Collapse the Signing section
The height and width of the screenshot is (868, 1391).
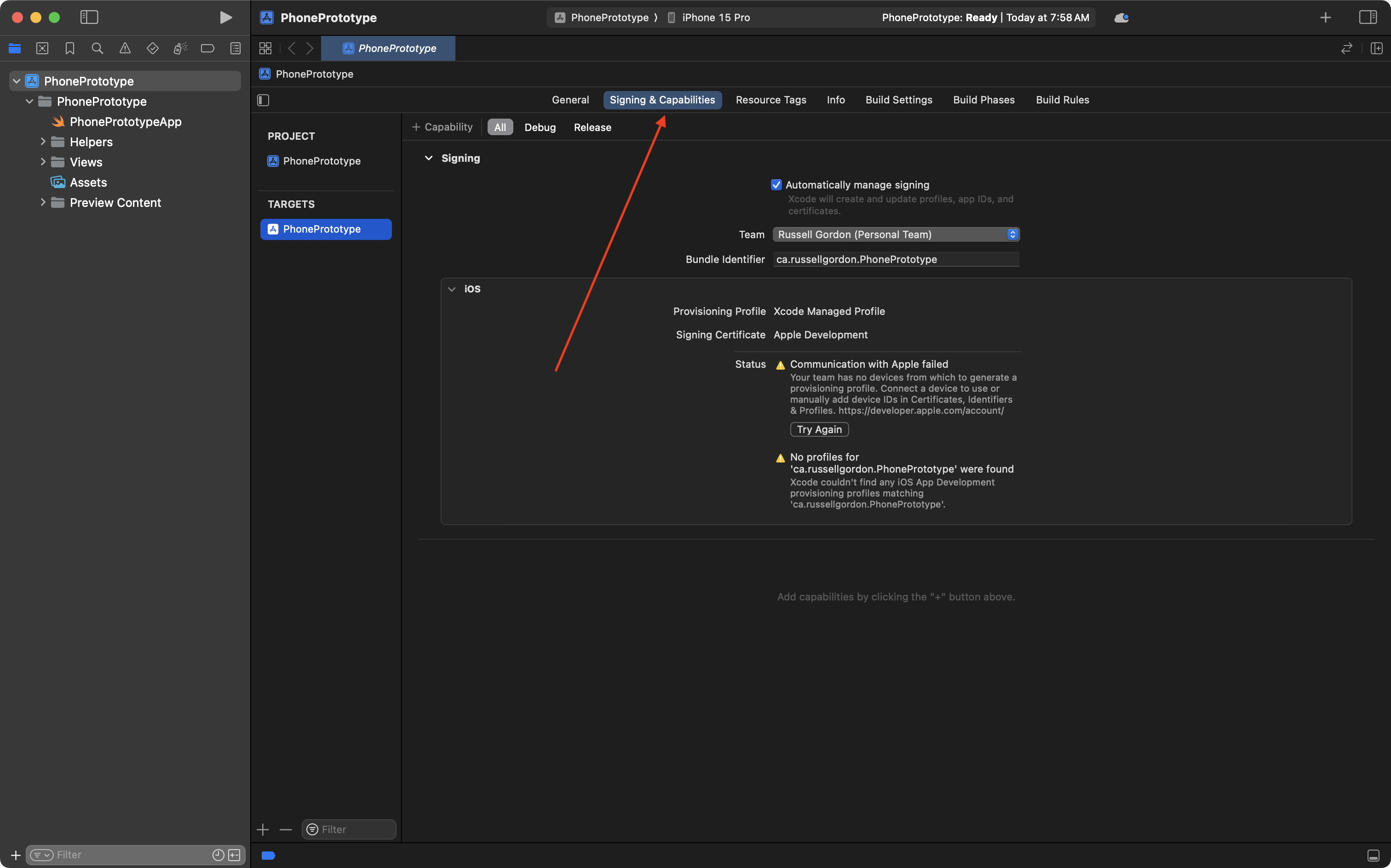tap(428, 158)
